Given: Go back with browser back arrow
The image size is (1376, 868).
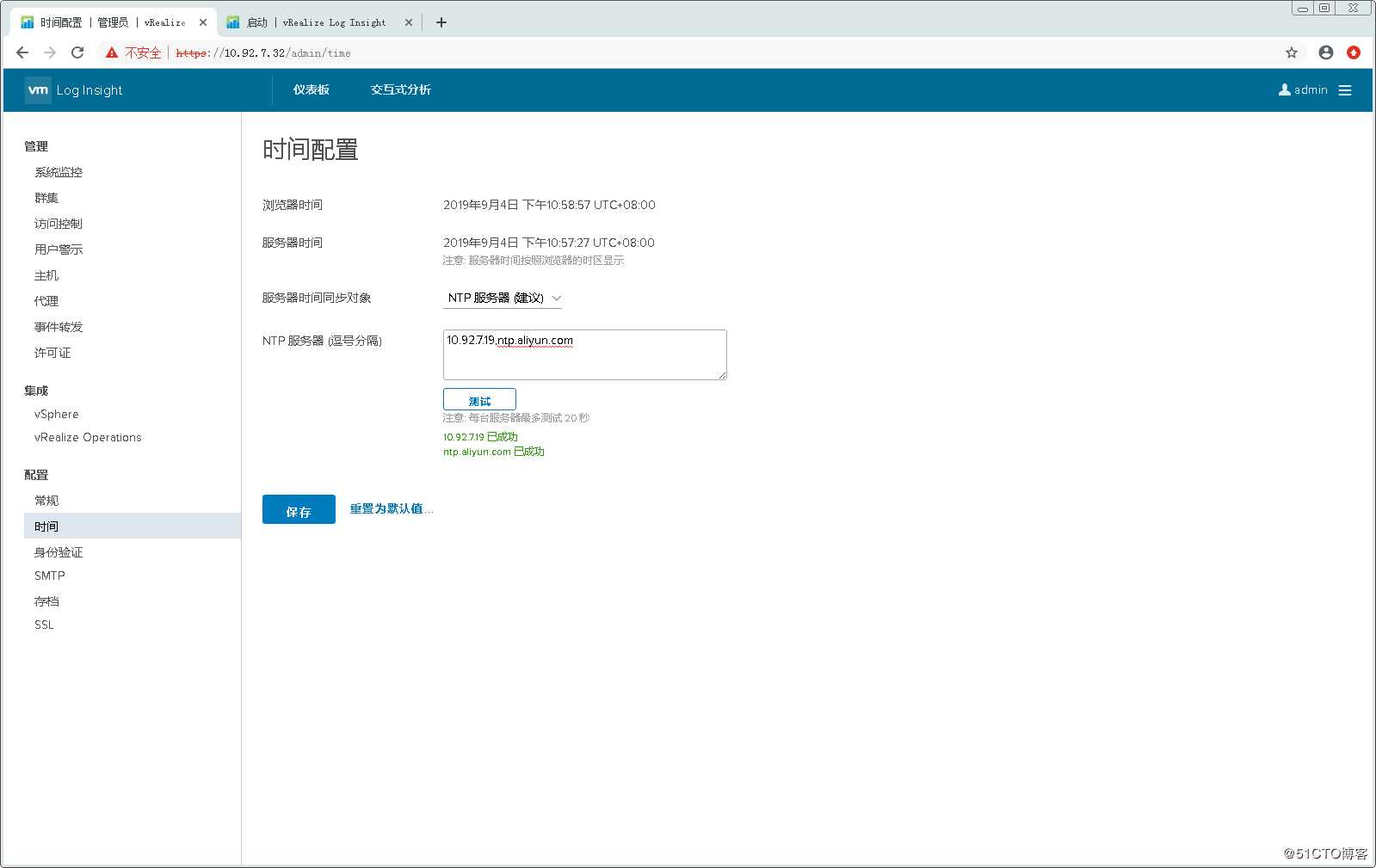Looking at the screenshot, I should click(x=22, y=52).
